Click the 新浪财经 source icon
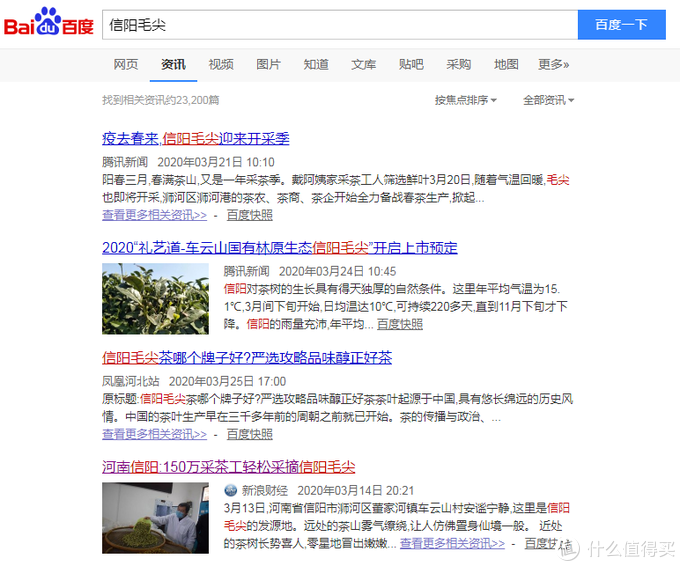The image size is (680, 566). (x=231, y=491)
